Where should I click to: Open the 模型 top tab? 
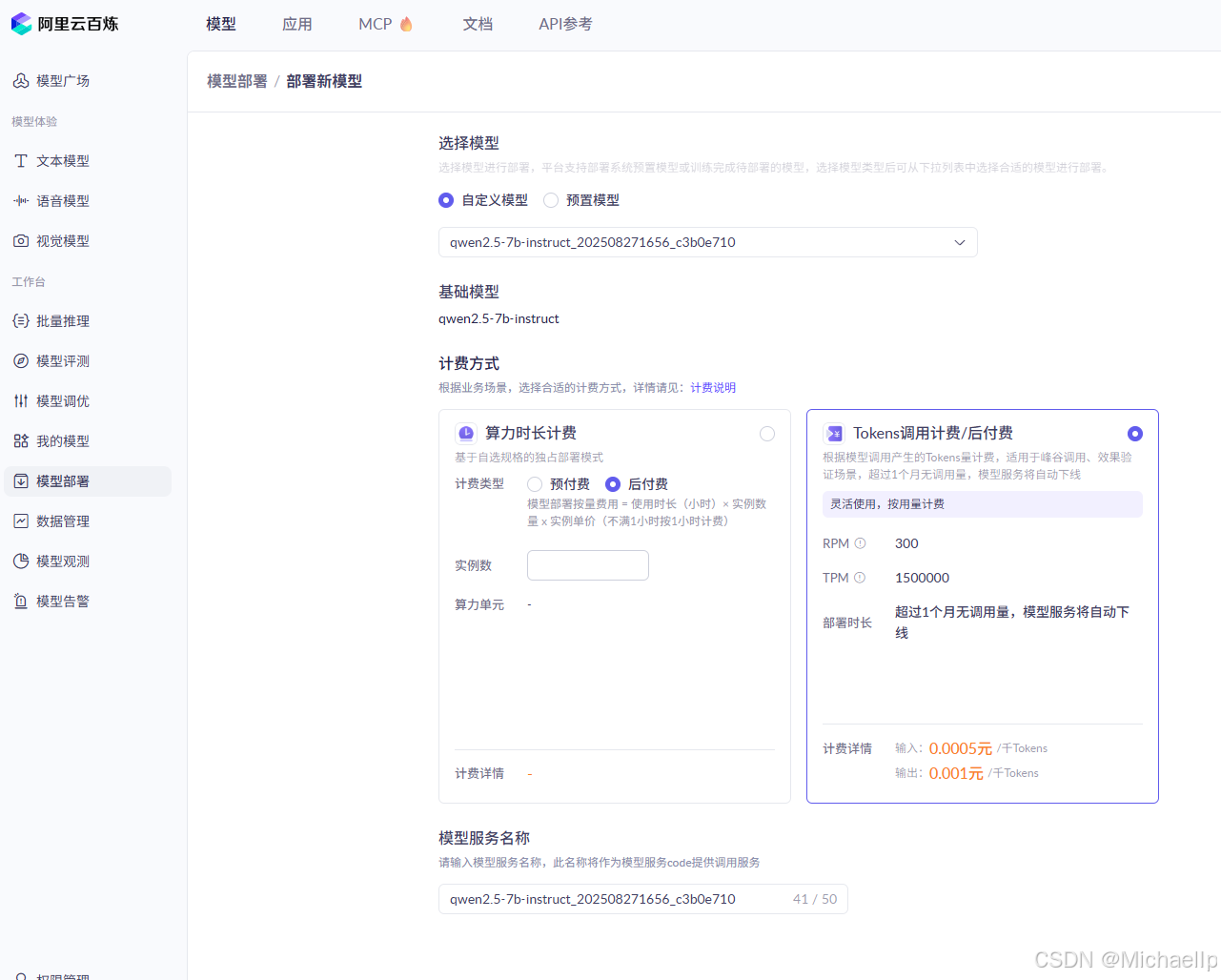[x=221, y=24]
